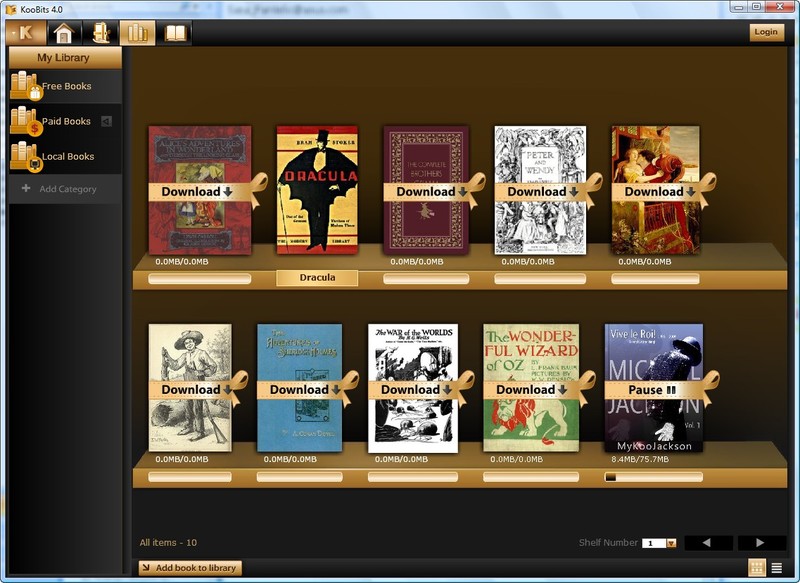Open the Shelf Number dropdown
The width and height of the screenshot is (800, 583).
coord(671,543)
